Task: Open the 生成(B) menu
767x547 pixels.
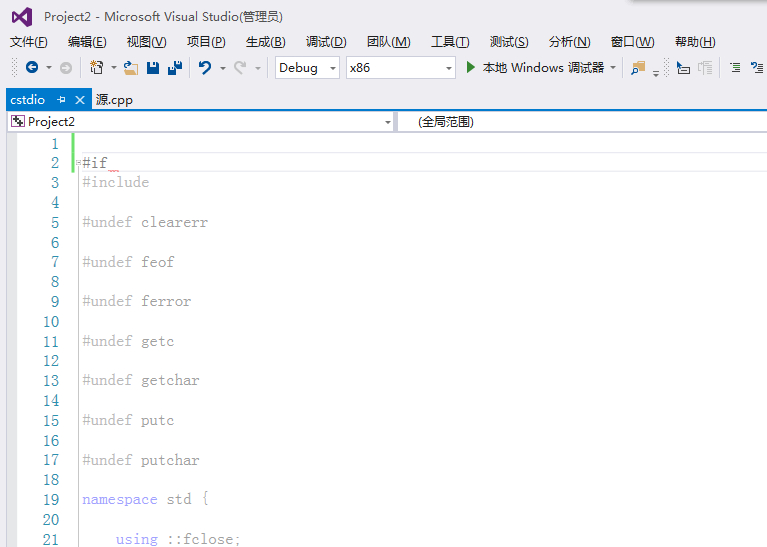Action: click(266, 42)
